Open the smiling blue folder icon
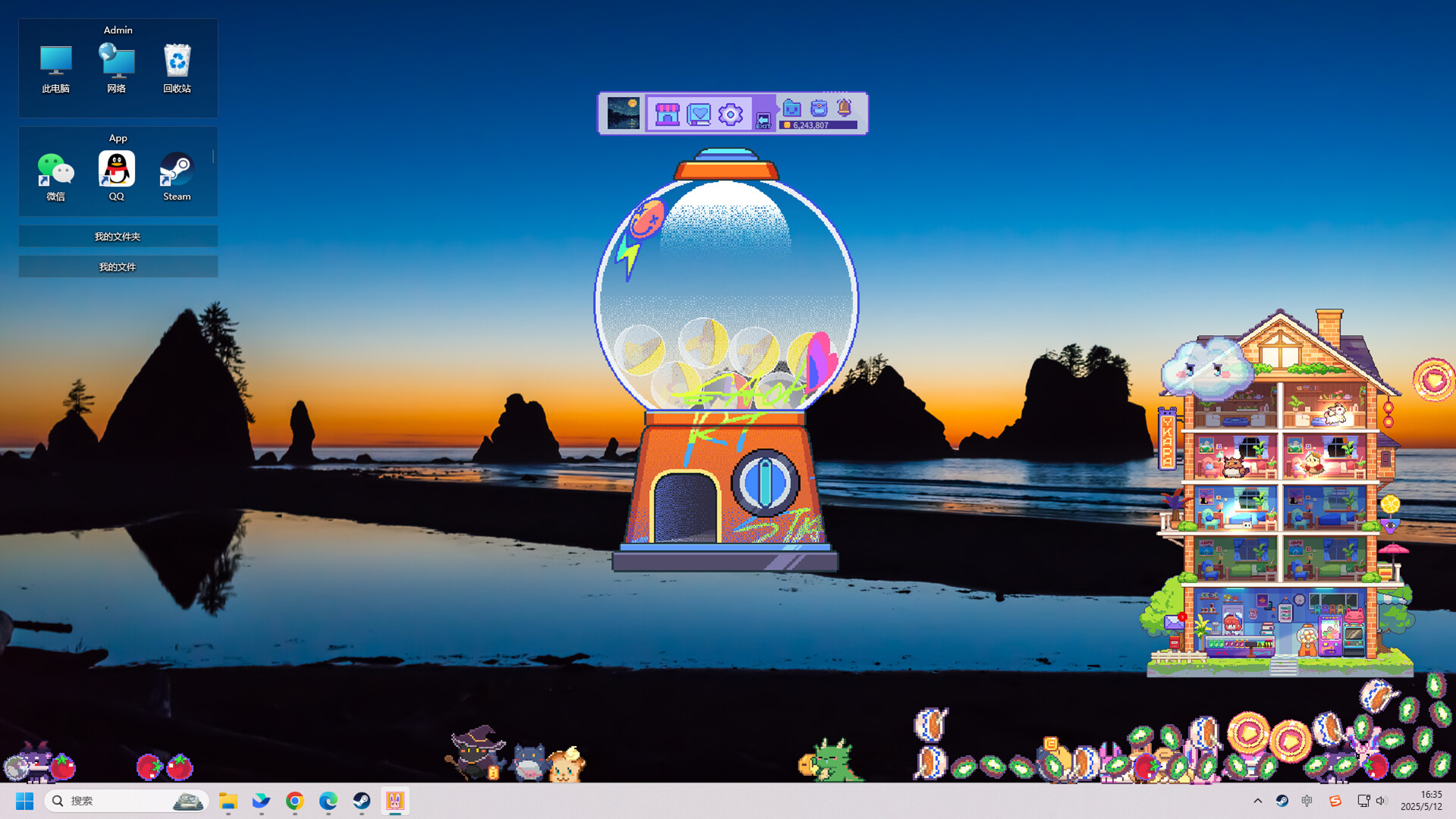1456x819 pixels. tap(792, 108)
